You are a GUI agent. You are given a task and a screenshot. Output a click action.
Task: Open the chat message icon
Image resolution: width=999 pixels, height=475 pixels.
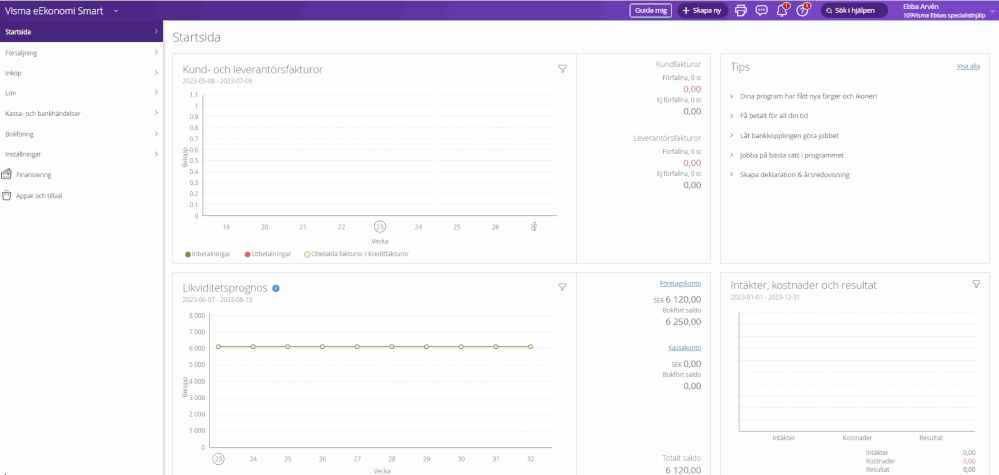[x=761, y=10]
